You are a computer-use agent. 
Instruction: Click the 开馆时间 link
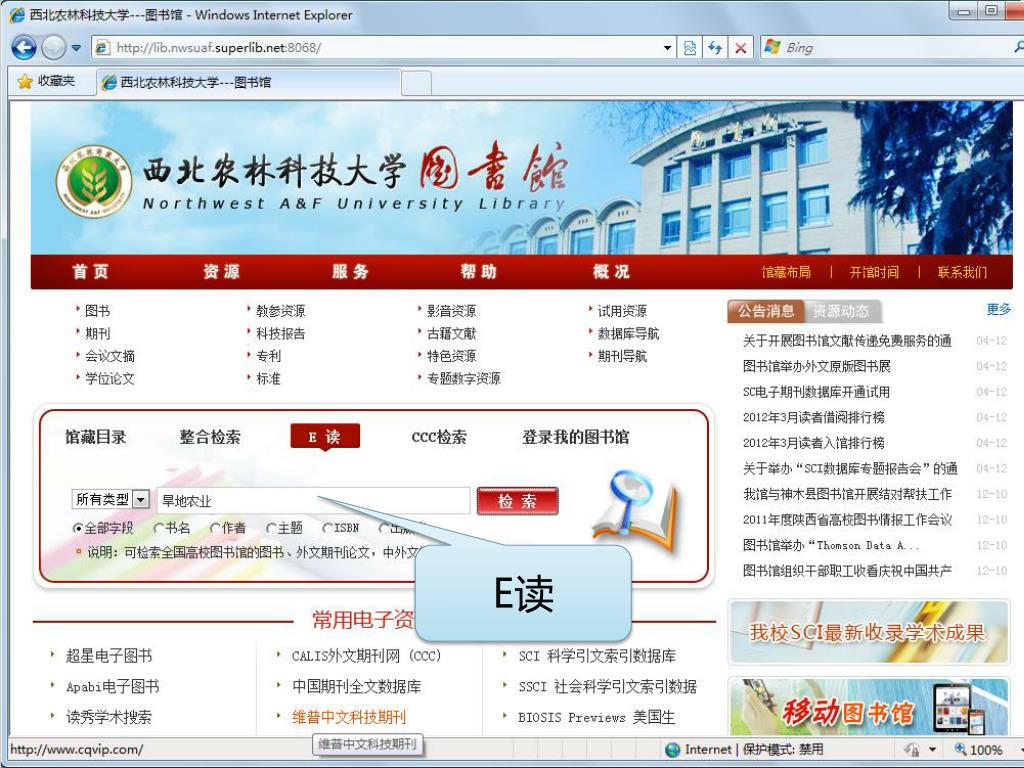point(874,272)
